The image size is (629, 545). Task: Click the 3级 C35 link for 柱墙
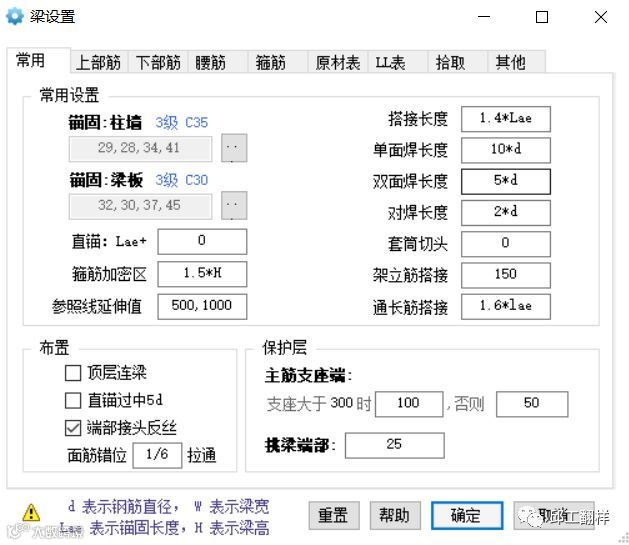(182, 122)
